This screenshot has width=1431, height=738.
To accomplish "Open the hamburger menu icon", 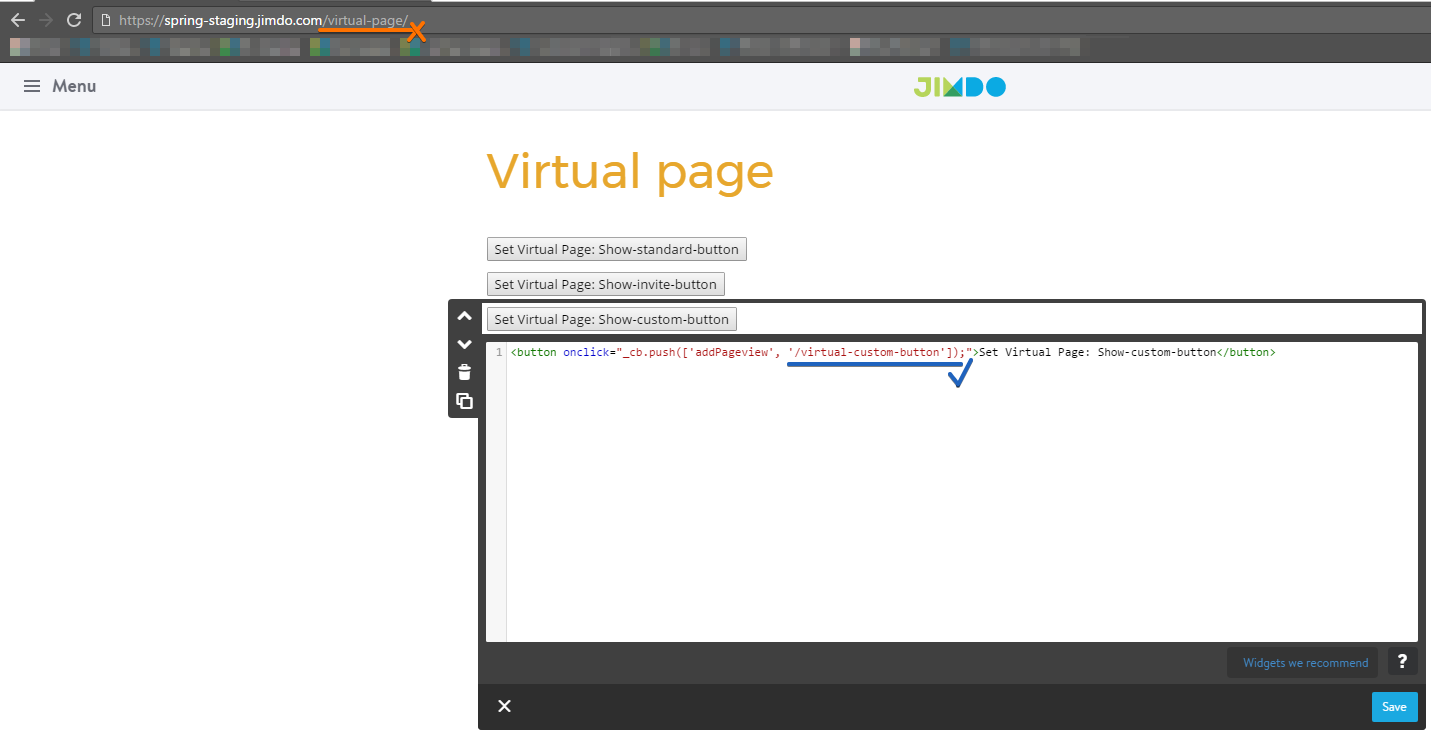I will click(x=31, y=86).
